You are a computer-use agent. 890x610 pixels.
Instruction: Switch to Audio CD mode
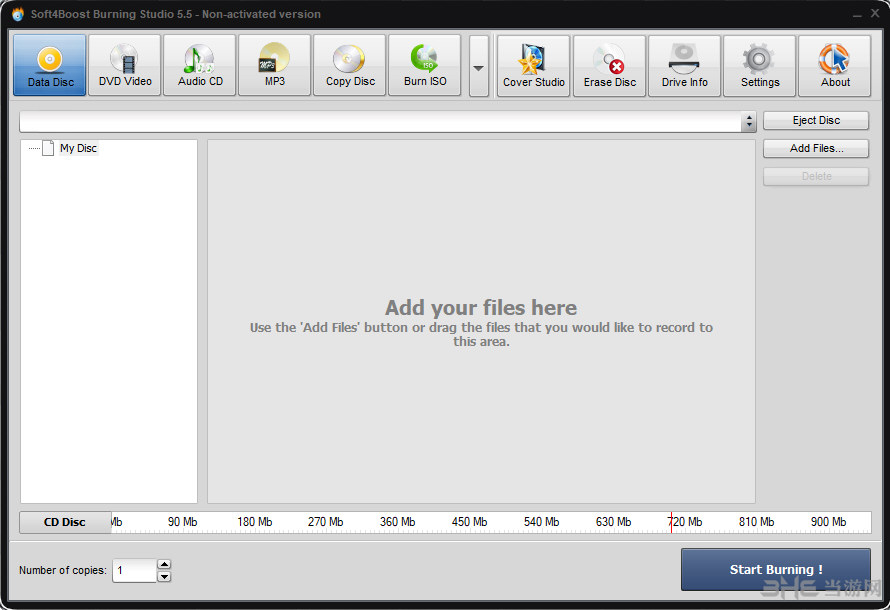200,65
